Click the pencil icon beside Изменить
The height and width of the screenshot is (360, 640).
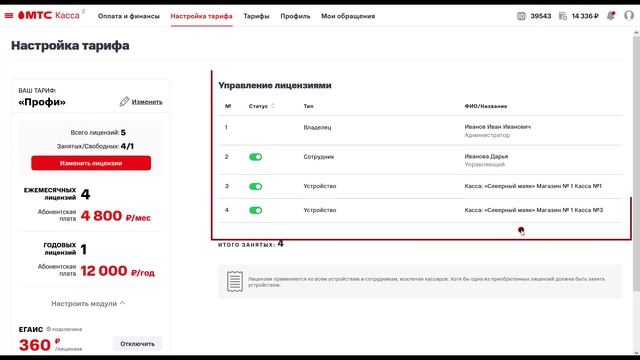pyautogui.click(x=124, y=101)
